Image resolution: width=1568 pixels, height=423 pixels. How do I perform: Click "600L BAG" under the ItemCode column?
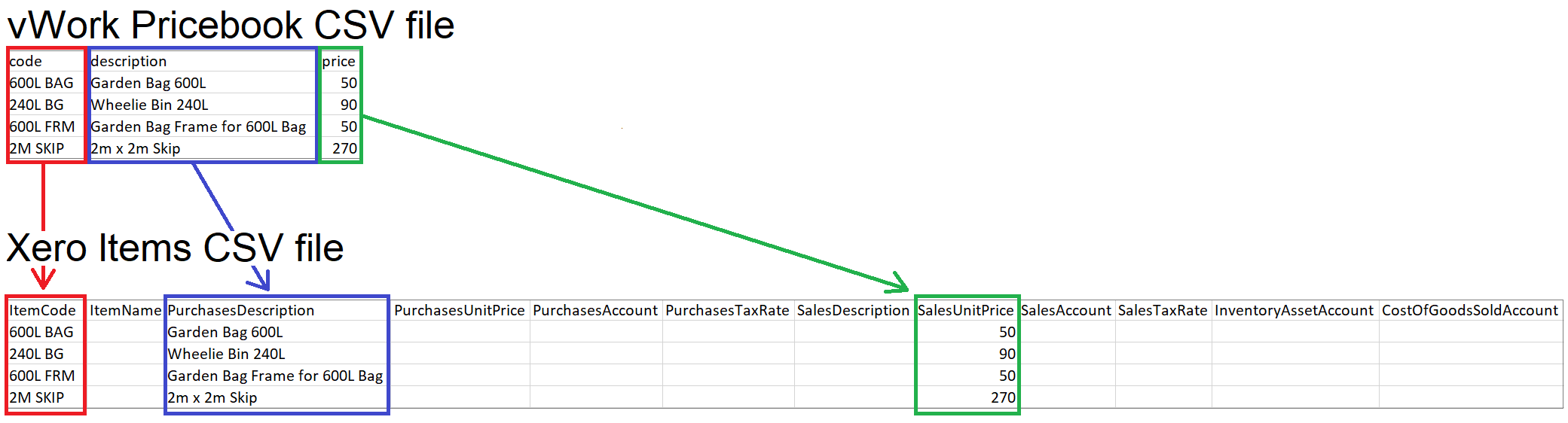click(41, 332)
